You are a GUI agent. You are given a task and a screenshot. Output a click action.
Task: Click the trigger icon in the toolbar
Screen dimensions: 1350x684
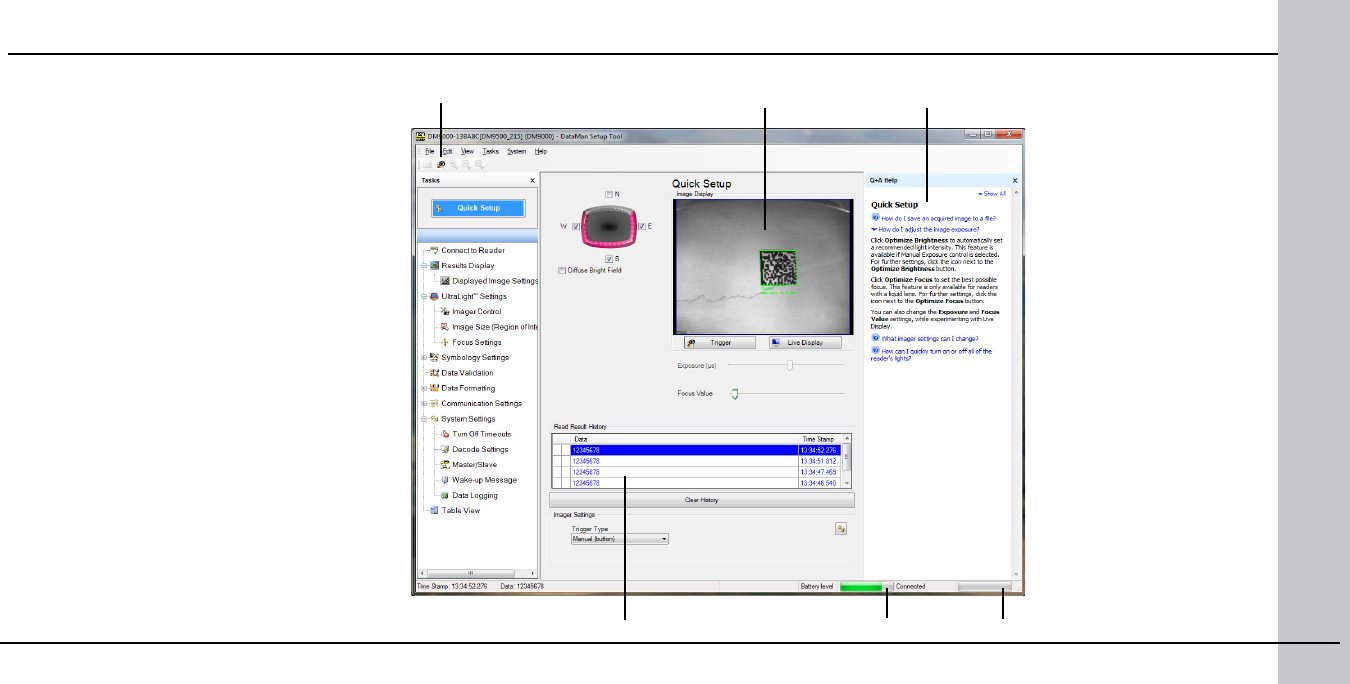[x=441, y=164]
